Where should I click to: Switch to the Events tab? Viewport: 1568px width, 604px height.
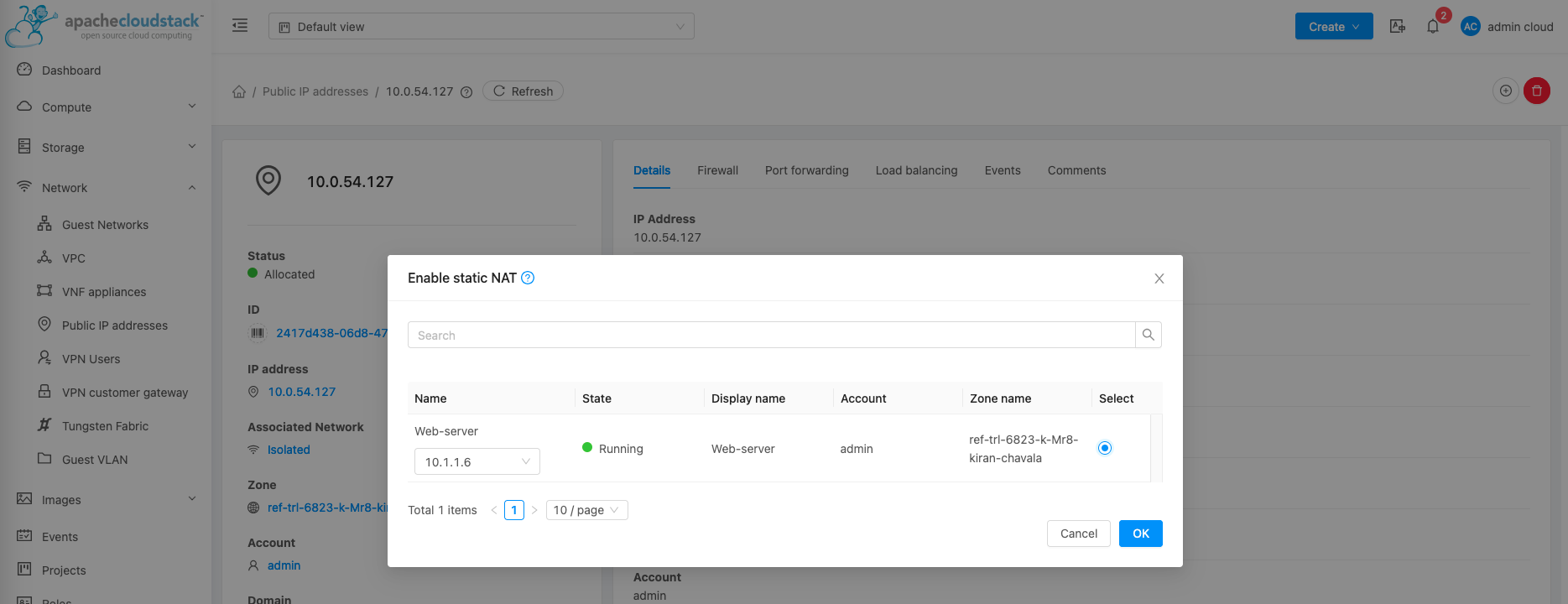click(x=1003, y=170)
